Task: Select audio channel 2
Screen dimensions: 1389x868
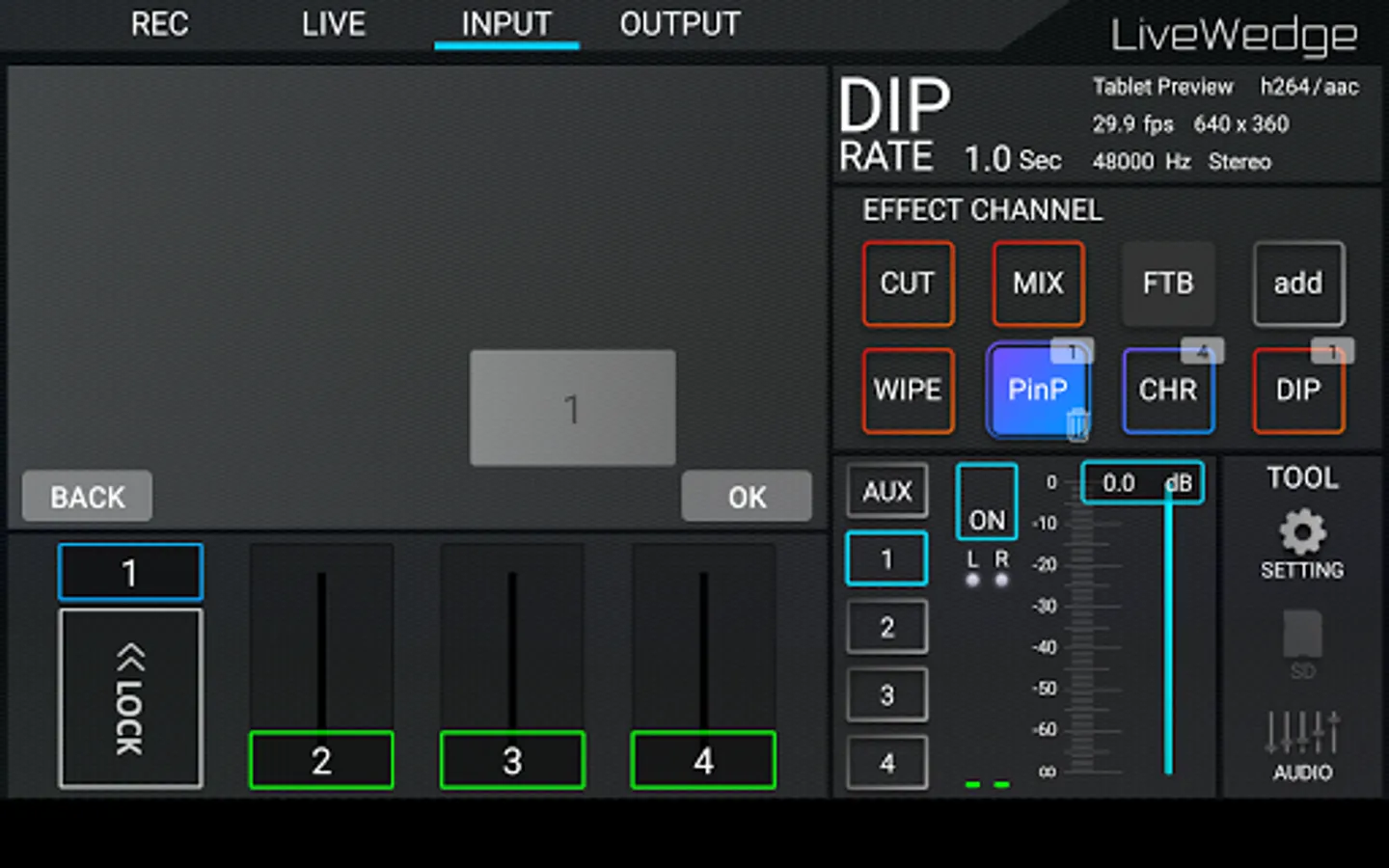Action: [x=887, y=627]
